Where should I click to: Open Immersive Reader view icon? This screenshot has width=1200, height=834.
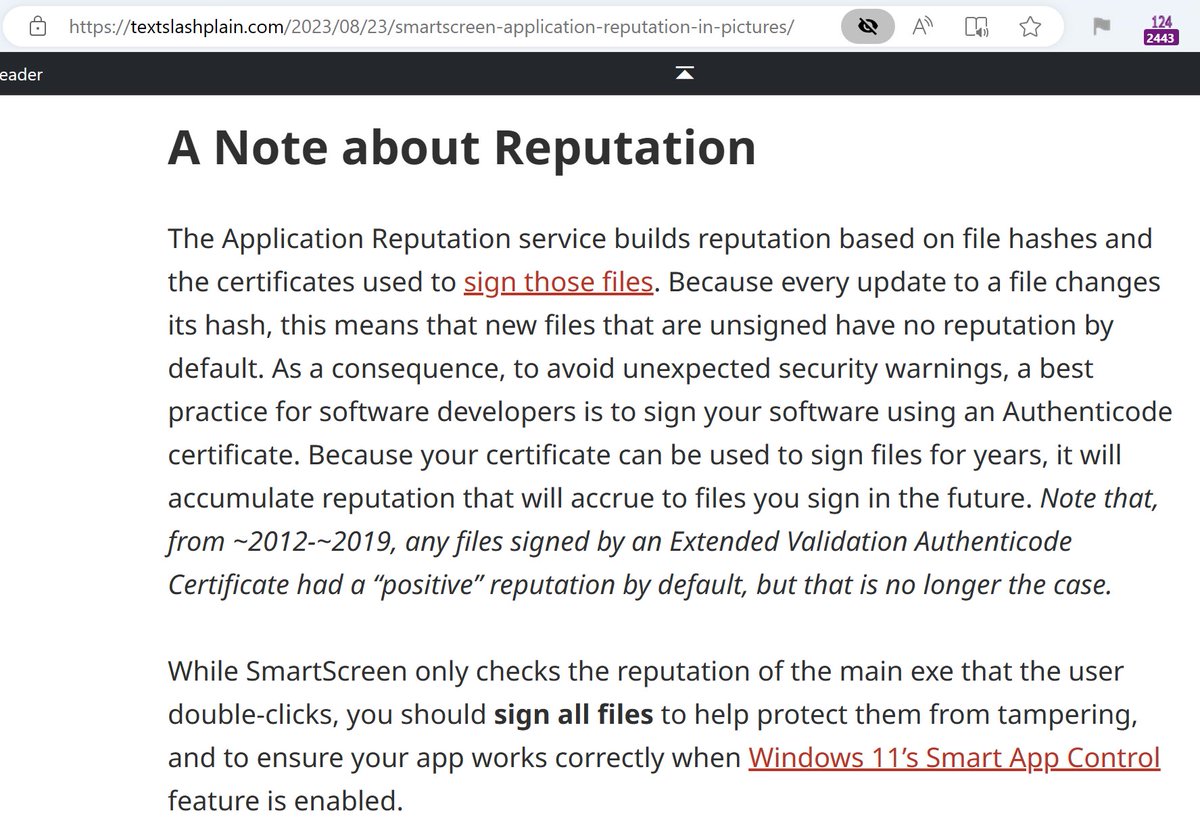[977, 27]
